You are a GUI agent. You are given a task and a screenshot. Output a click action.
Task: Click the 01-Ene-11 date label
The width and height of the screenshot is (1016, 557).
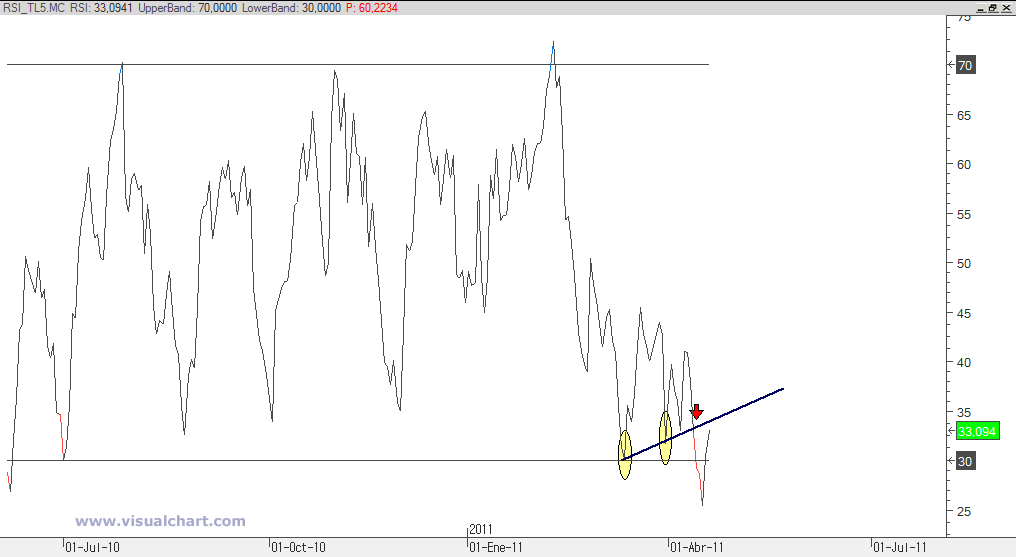[x=496, y=547]
